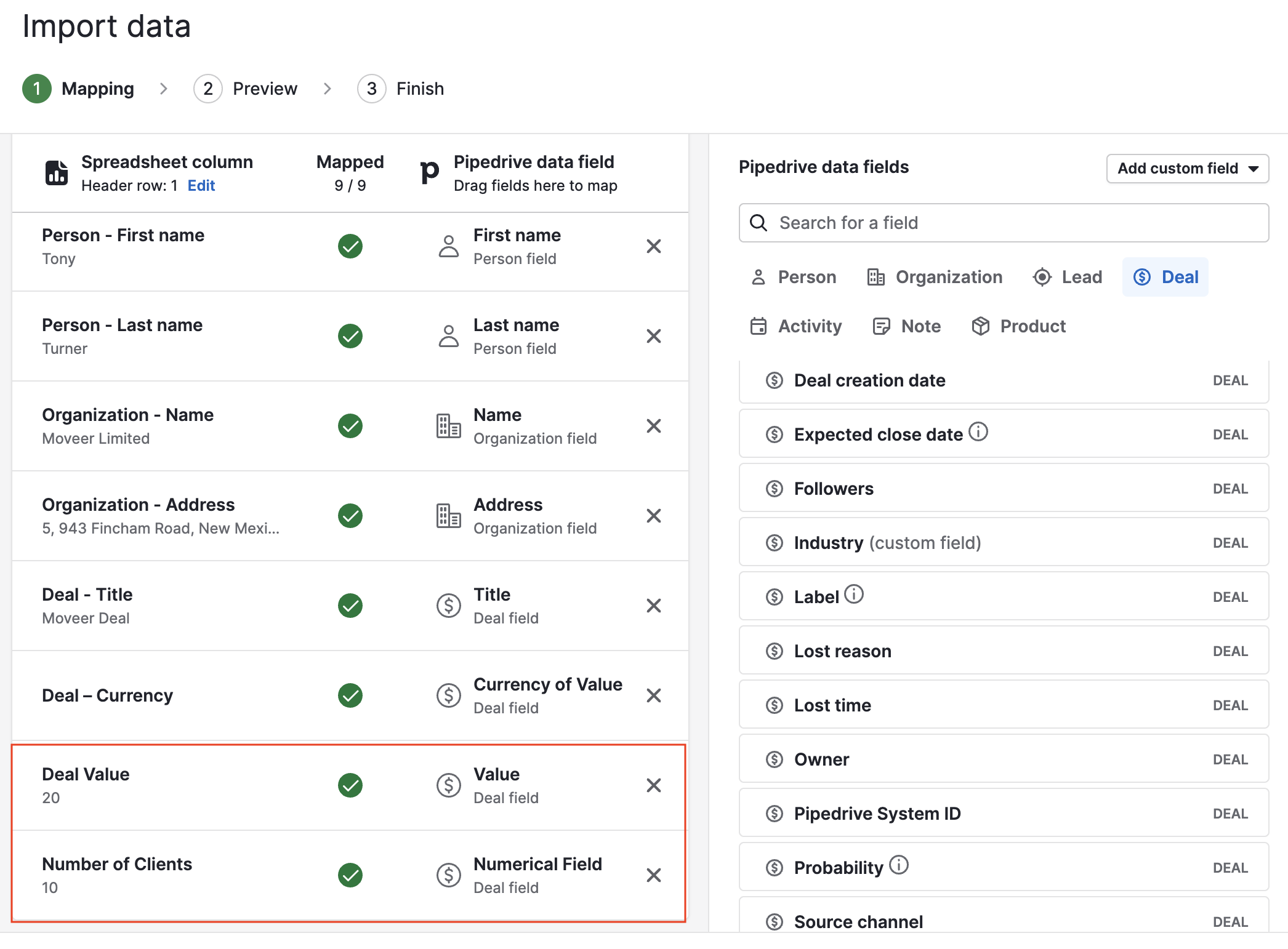Click the Pipedrive logo icon in header
The image size is (1288, 949).
[429, 172]
